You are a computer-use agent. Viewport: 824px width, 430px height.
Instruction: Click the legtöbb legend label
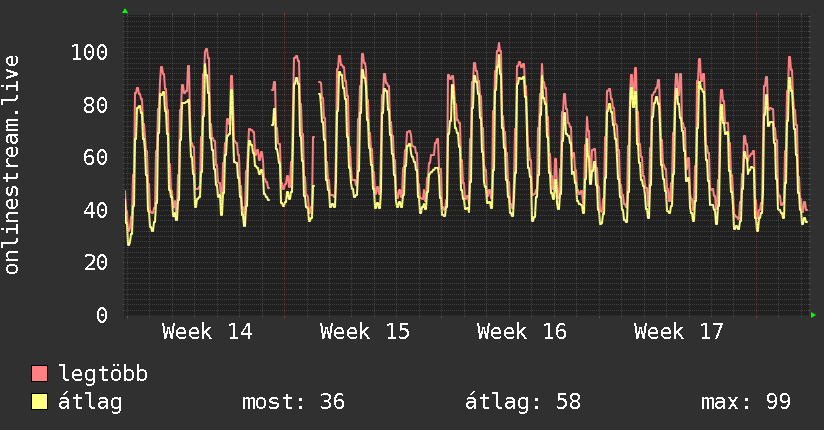103,375
